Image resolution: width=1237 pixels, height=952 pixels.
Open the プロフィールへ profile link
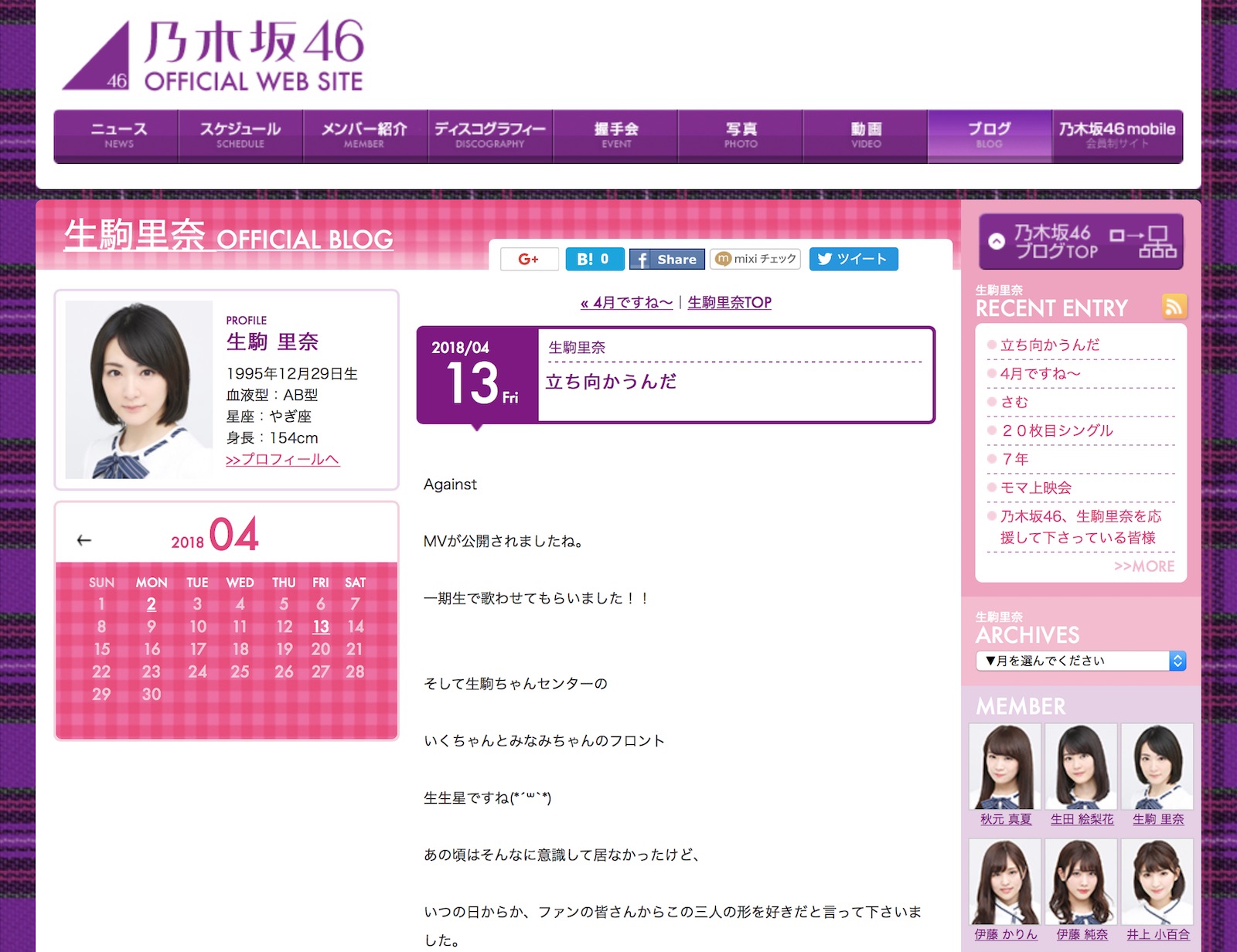[283, 460]
